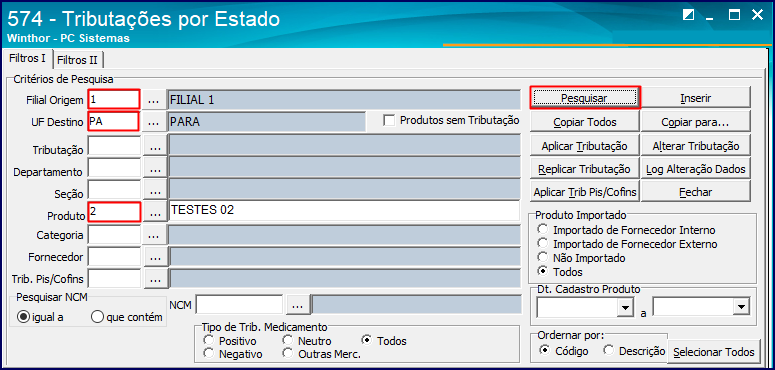Select Neutro medicamento type

coord(288,340)
